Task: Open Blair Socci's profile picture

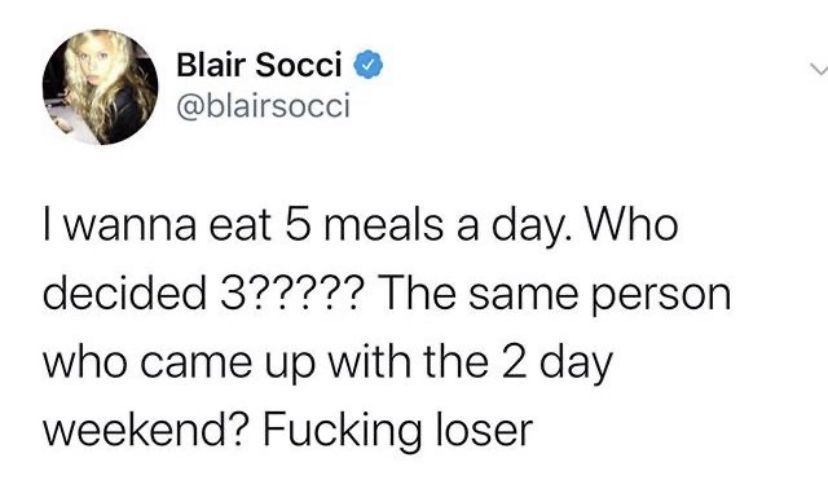Action: (100, 87)
